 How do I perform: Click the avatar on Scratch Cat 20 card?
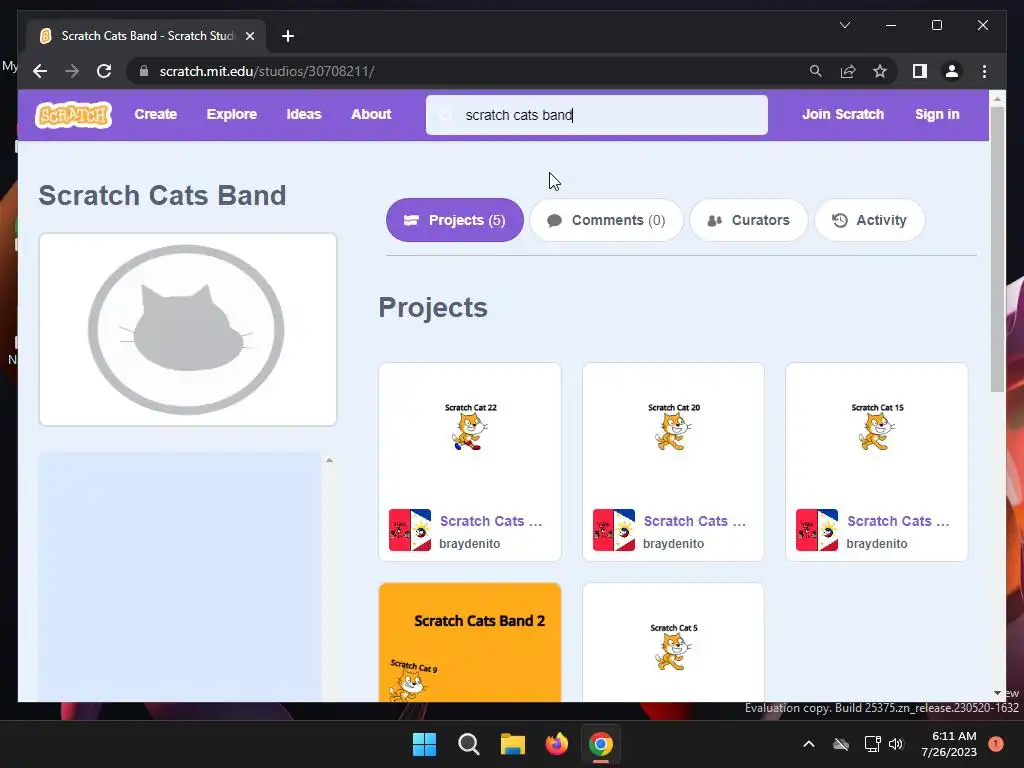tap(613, 530)
